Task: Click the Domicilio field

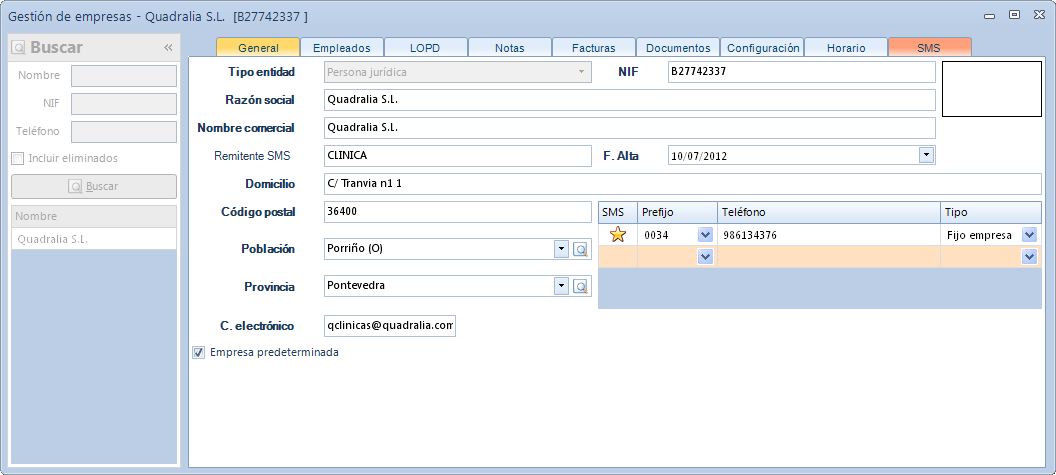Action: [x=683, y=183]
